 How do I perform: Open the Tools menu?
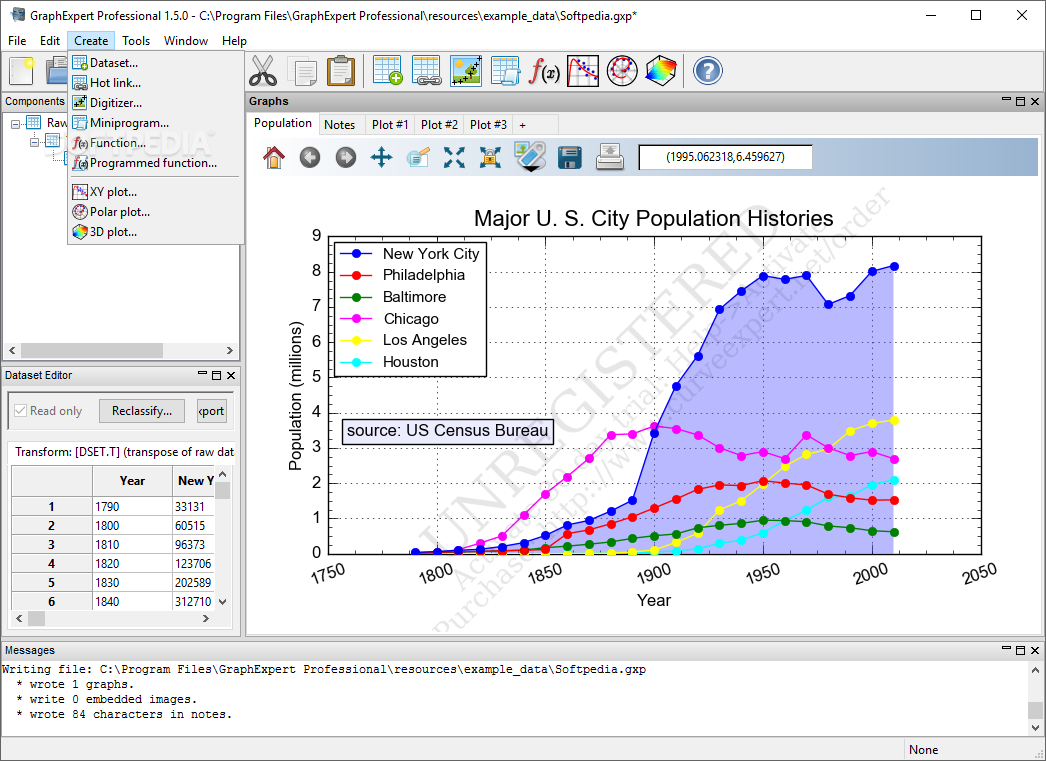point(136,41)
